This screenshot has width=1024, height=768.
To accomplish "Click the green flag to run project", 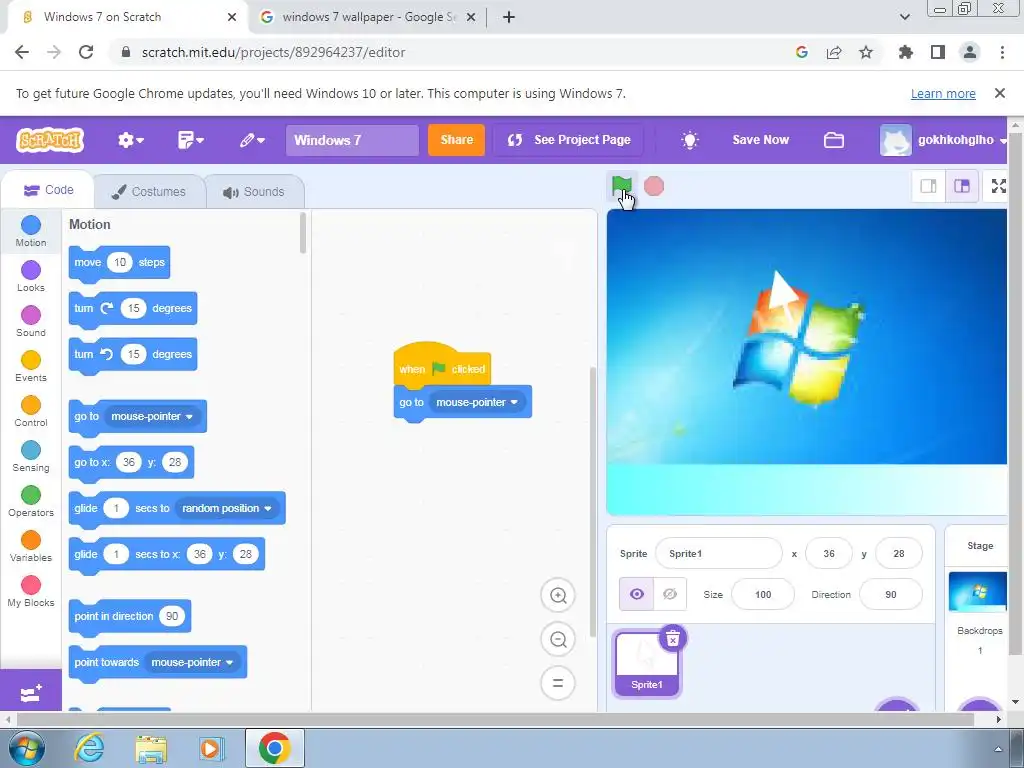I will 622,186.
